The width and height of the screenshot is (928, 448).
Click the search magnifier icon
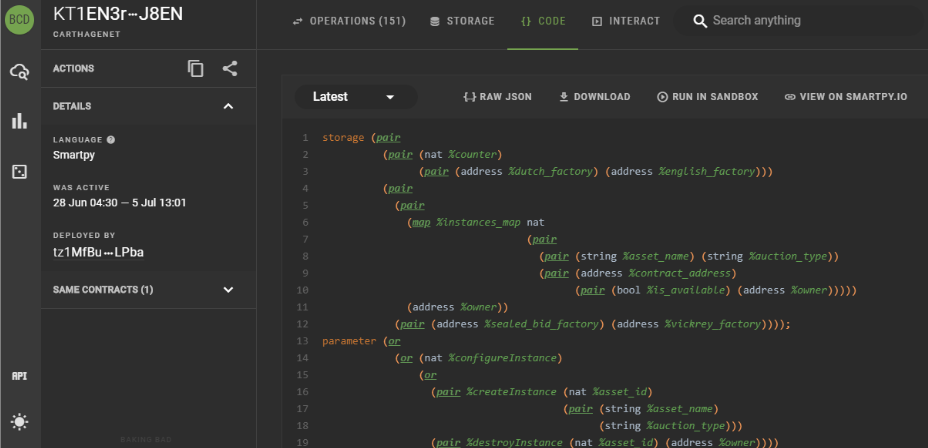[x=700, y=21]
